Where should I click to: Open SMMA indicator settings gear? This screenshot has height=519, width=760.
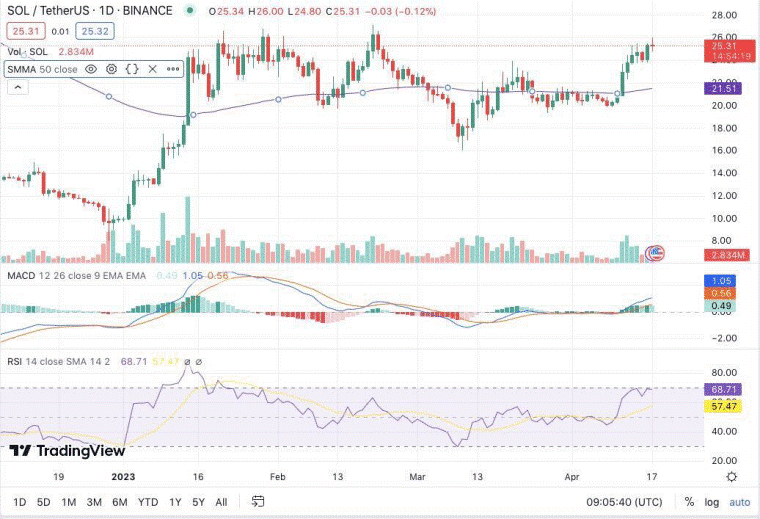(x=111, y=69)
